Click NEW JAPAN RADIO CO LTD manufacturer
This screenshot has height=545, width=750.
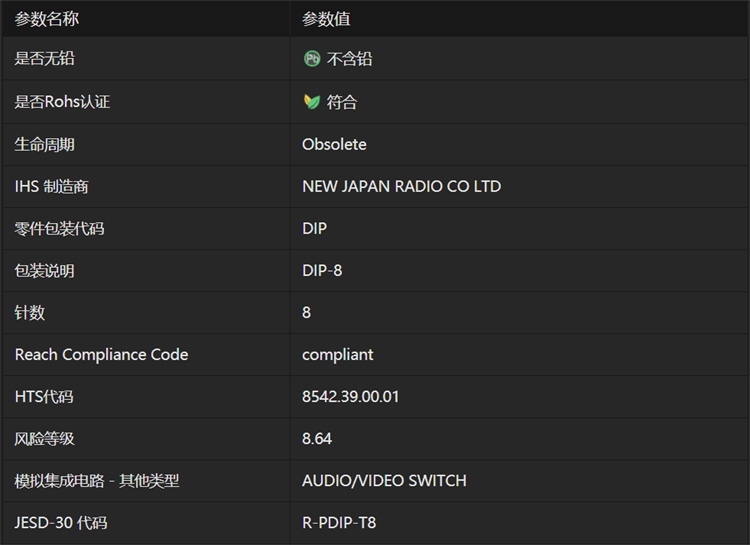click(x=401, y=186)
